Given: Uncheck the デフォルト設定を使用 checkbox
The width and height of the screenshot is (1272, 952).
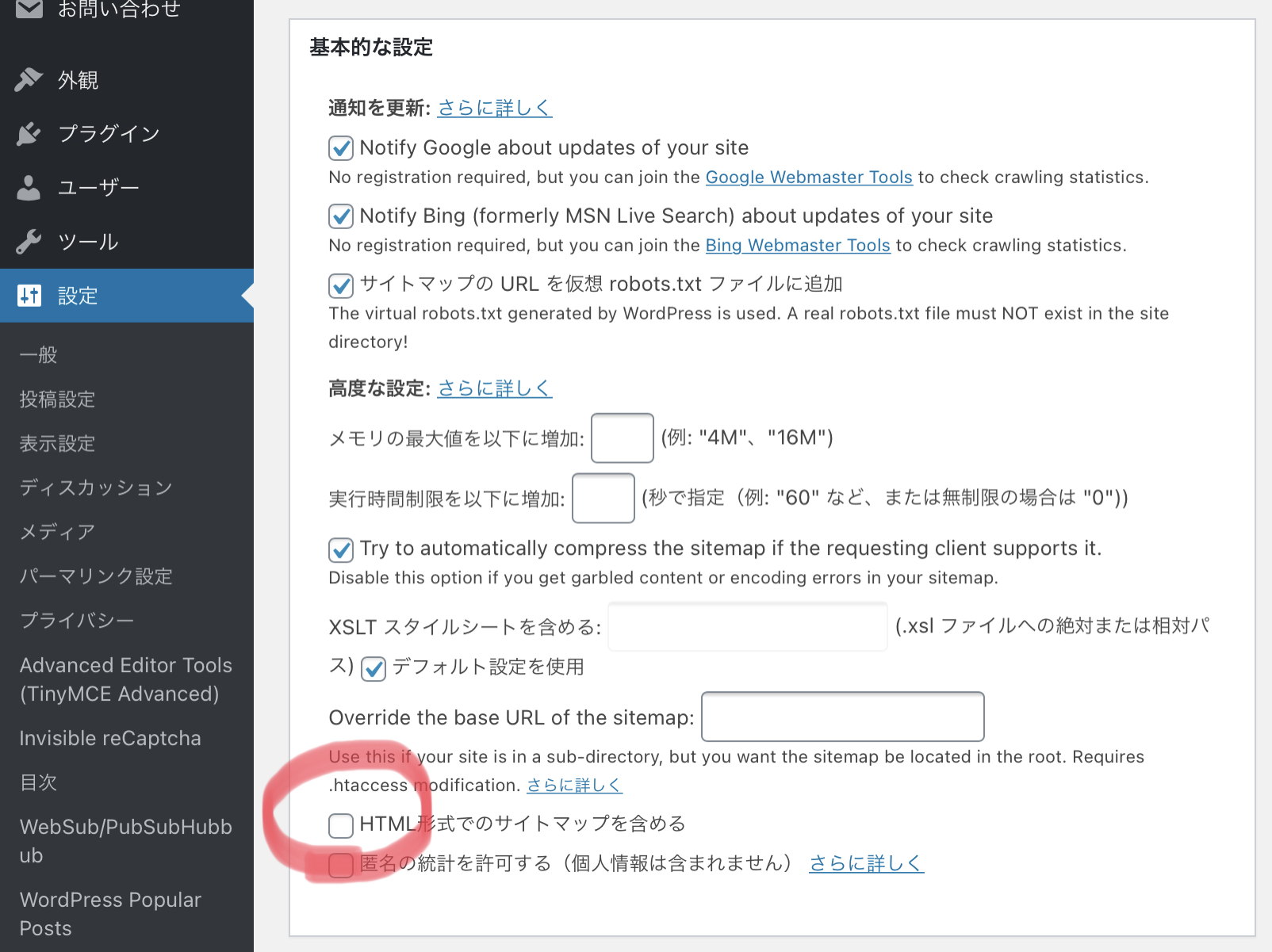Looking at the screenshot, I should [374, 669].
